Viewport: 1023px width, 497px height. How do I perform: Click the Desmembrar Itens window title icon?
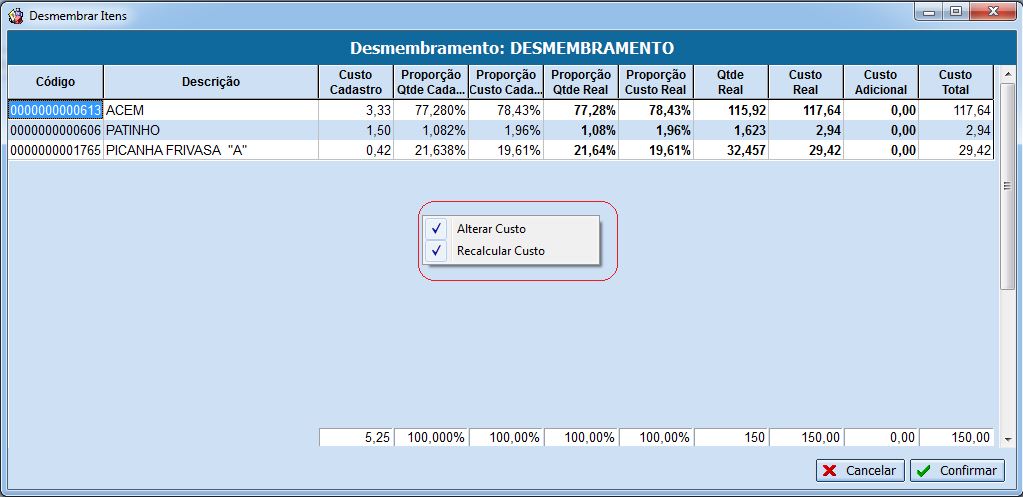(x=15, y=15)
